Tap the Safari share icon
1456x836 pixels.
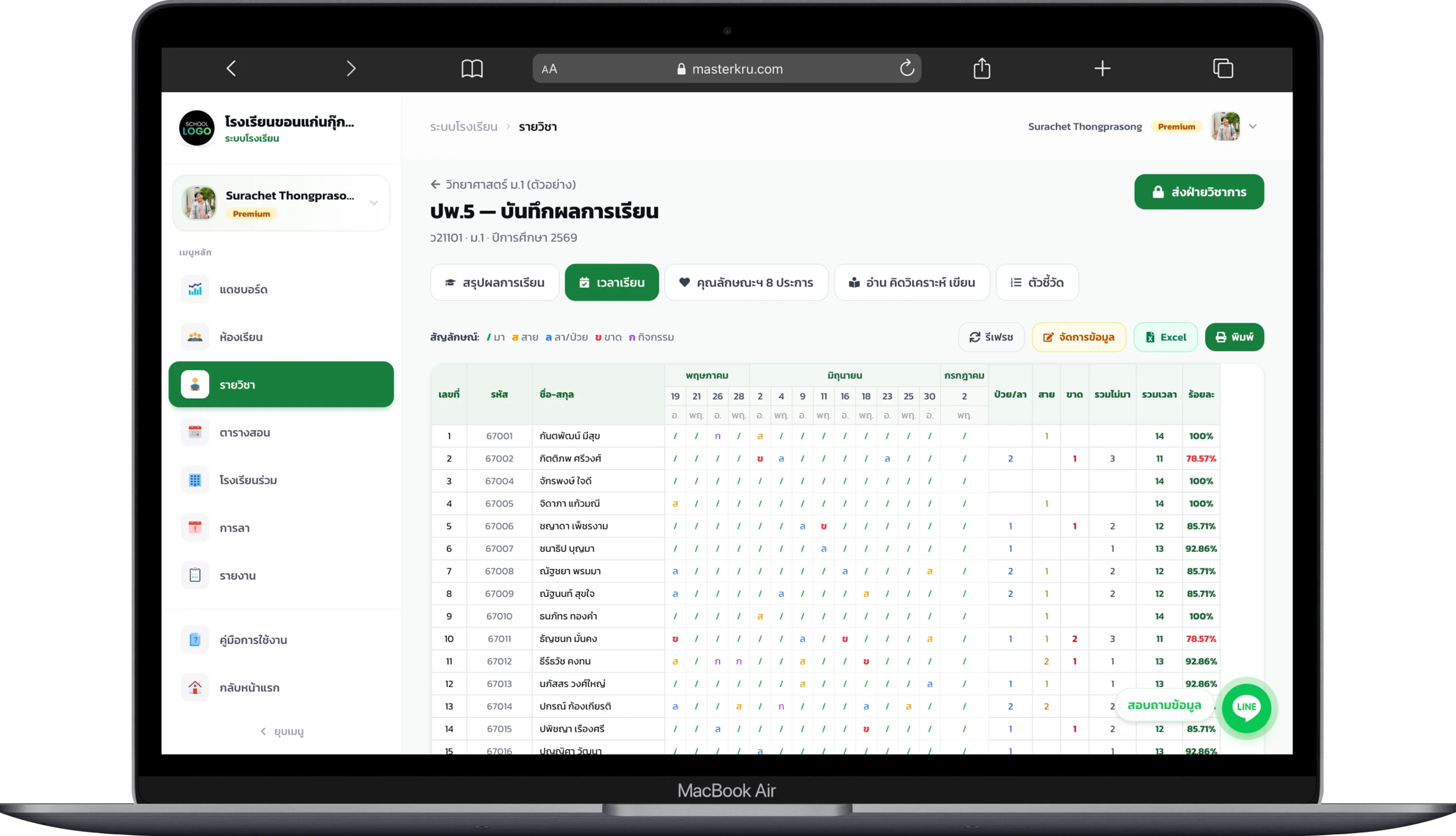tap(981, 68)
